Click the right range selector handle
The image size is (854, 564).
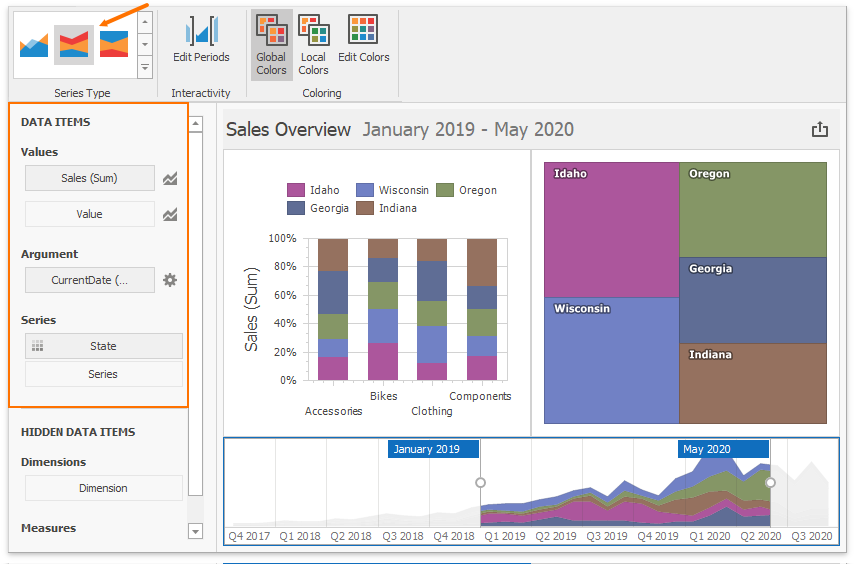tap(770, 483)
